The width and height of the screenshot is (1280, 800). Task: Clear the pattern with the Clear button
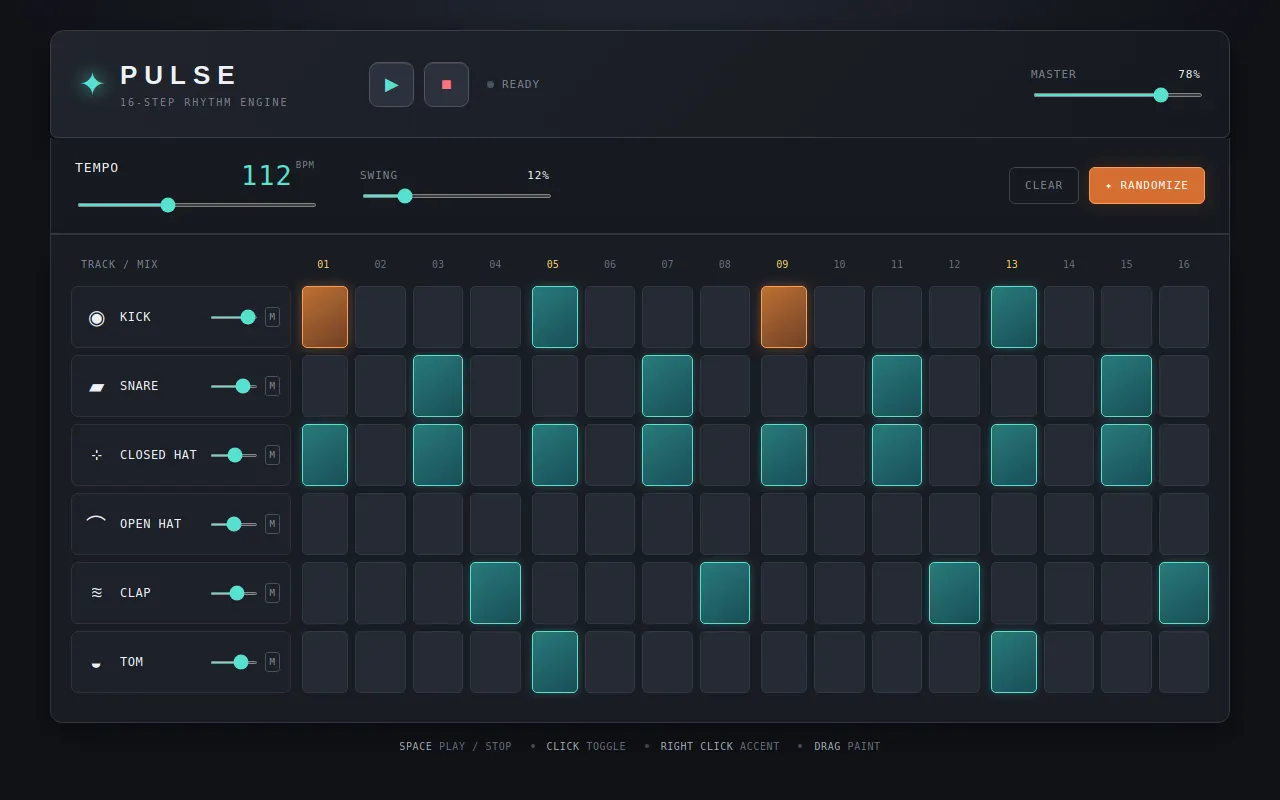click(1044, 185)
